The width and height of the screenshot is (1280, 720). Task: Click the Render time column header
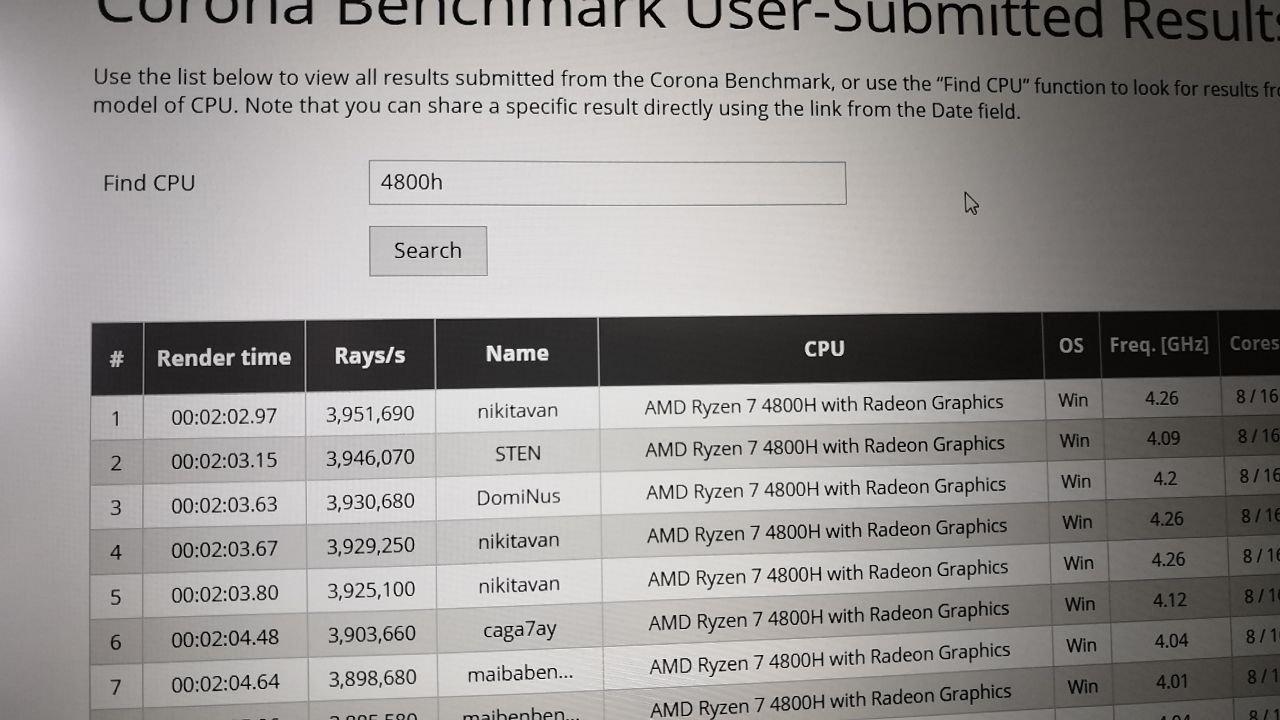[x=224, y=357]
